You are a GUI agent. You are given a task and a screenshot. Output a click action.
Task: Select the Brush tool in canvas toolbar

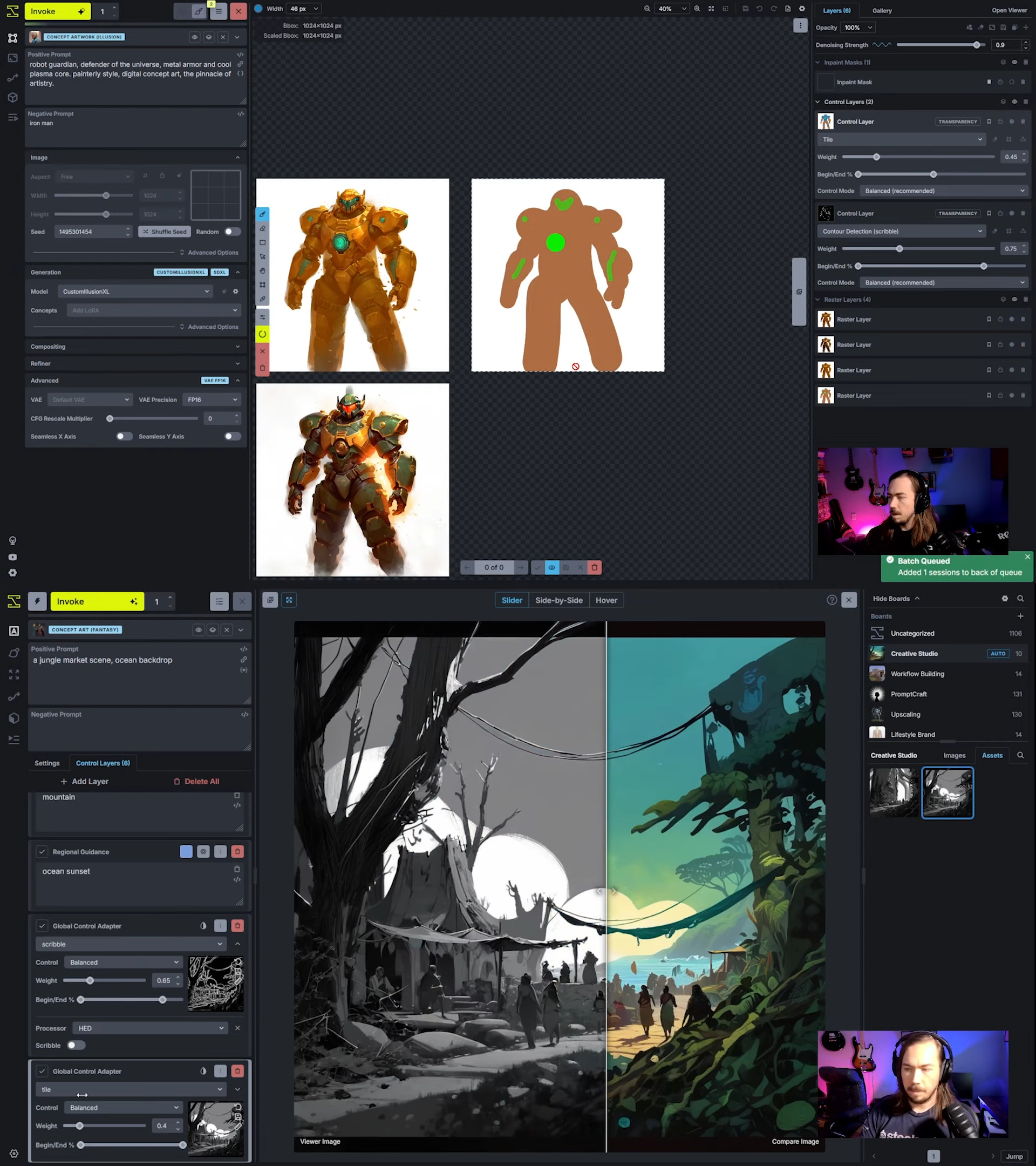pyautogui.click(x=262, y=214)
